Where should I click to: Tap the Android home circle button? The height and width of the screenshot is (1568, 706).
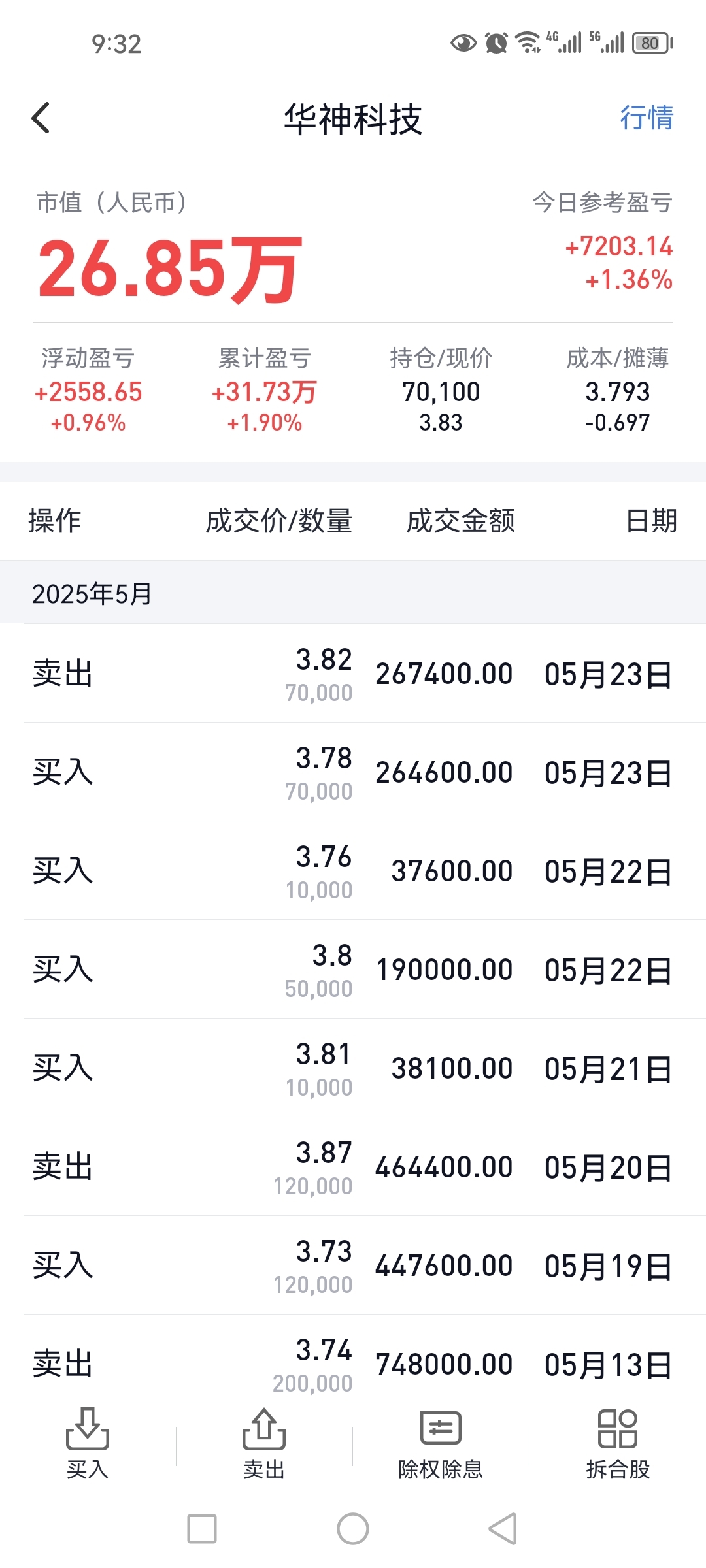tap(353, 1529)
